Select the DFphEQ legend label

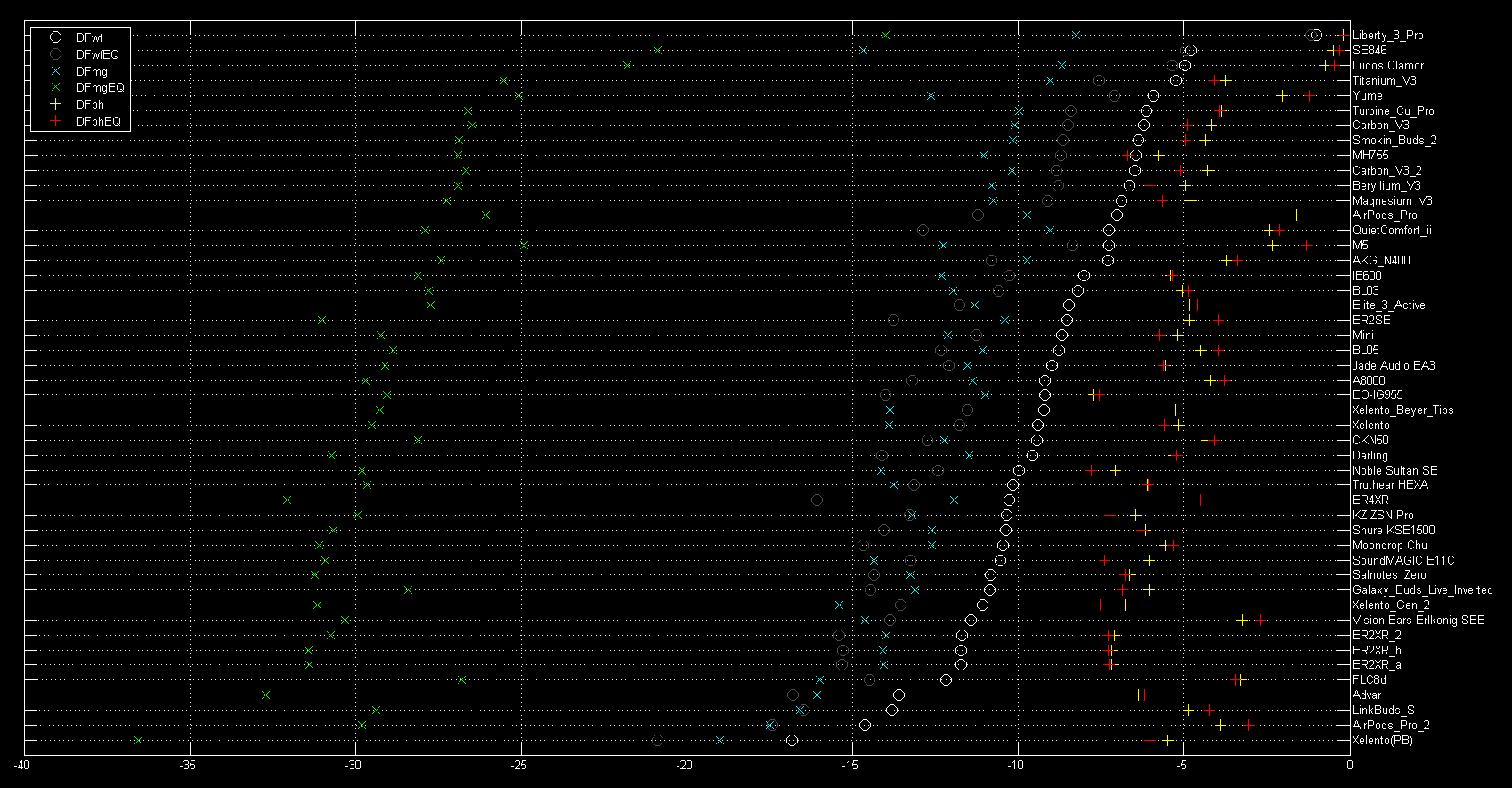[x=99, y=121]
